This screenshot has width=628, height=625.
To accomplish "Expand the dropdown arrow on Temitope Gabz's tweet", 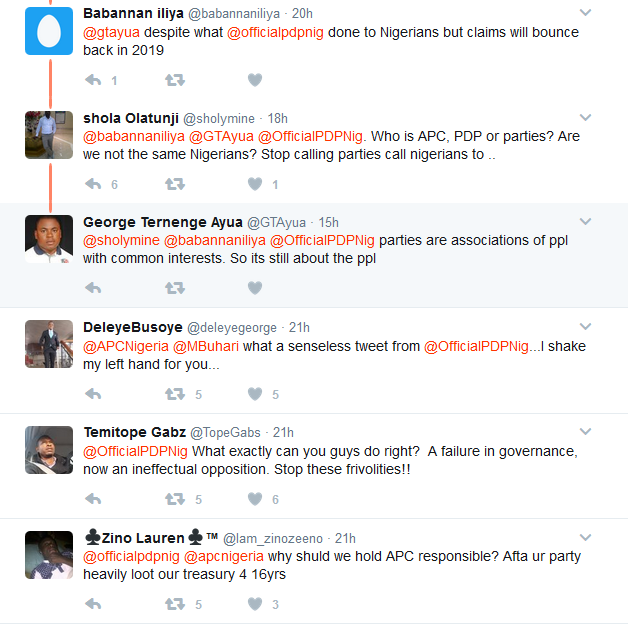I will click(x=586, y=432).
